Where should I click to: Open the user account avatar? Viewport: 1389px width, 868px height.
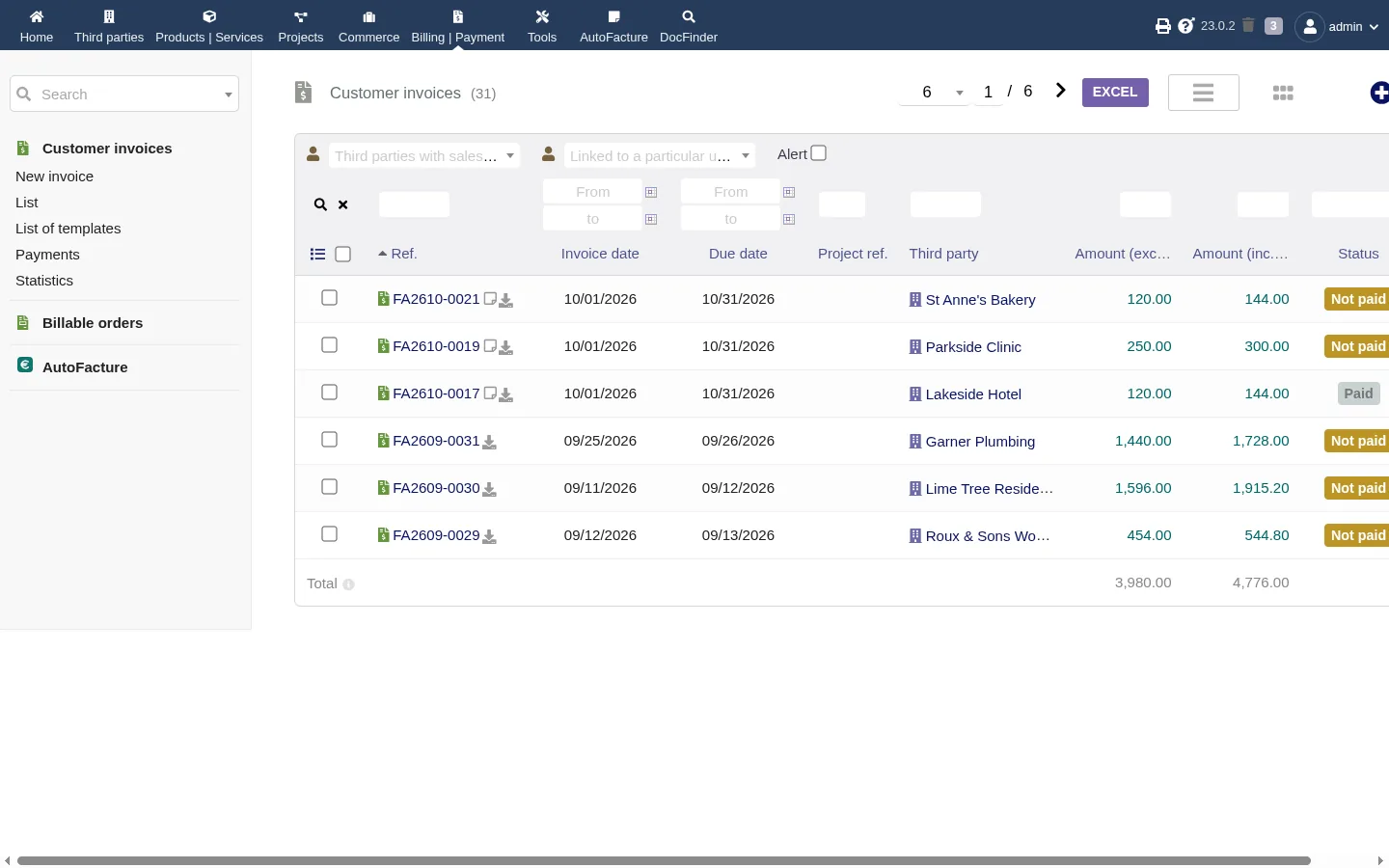[x=1310, y=26]
